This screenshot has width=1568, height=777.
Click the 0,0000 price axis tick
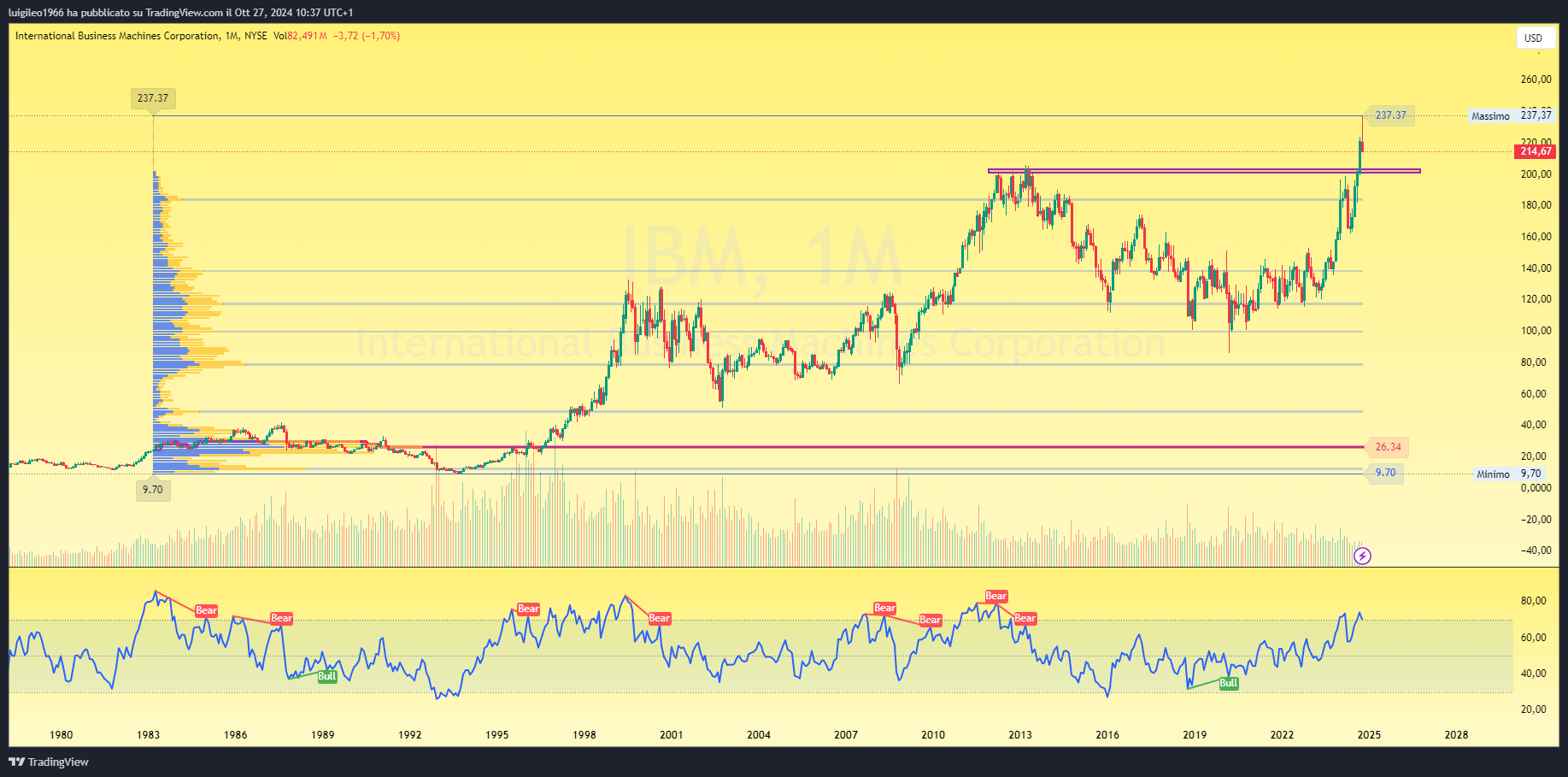point(1536,488)
